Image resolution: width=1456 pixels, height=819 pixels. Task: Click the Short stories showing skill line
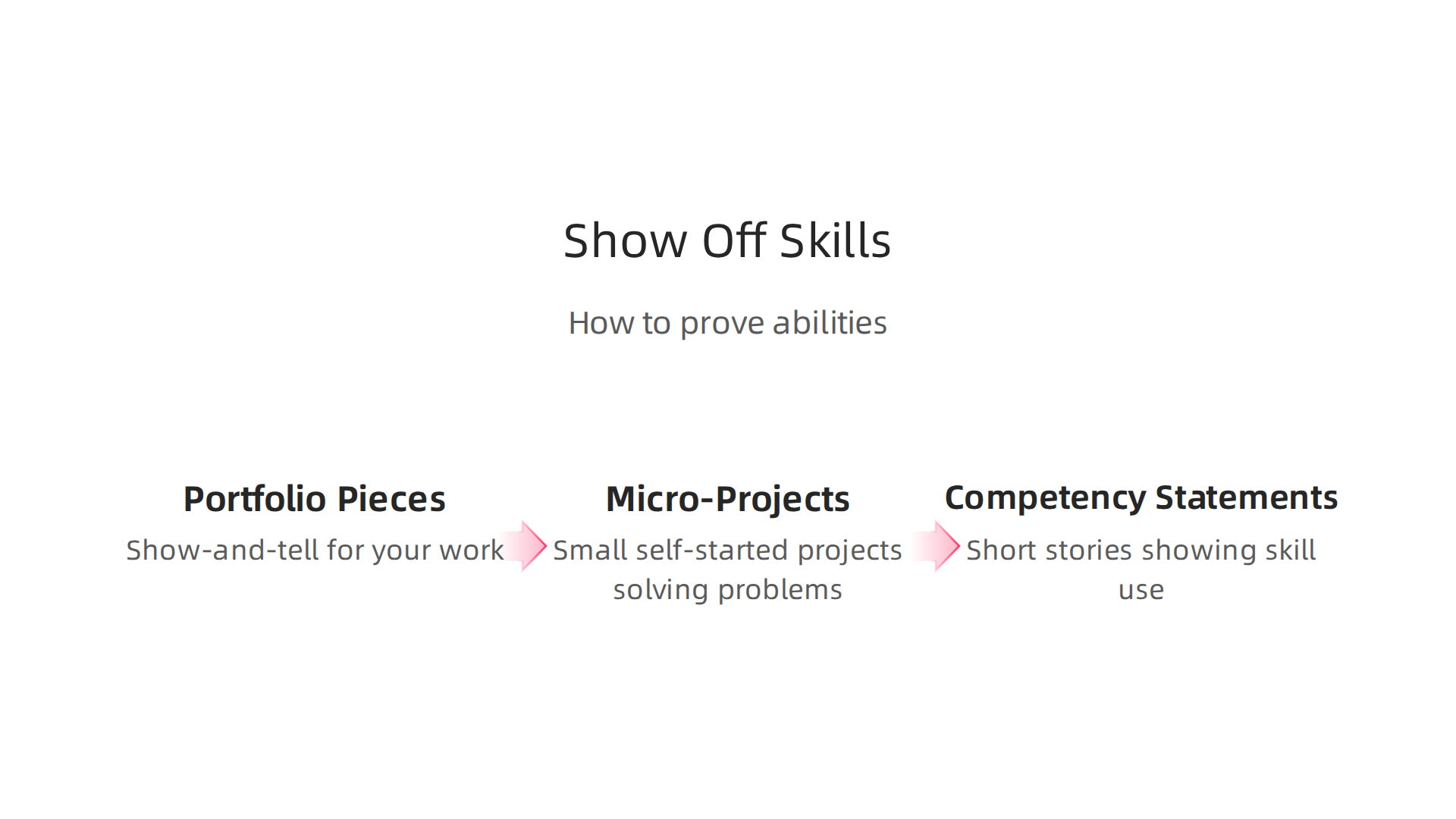1141,551
